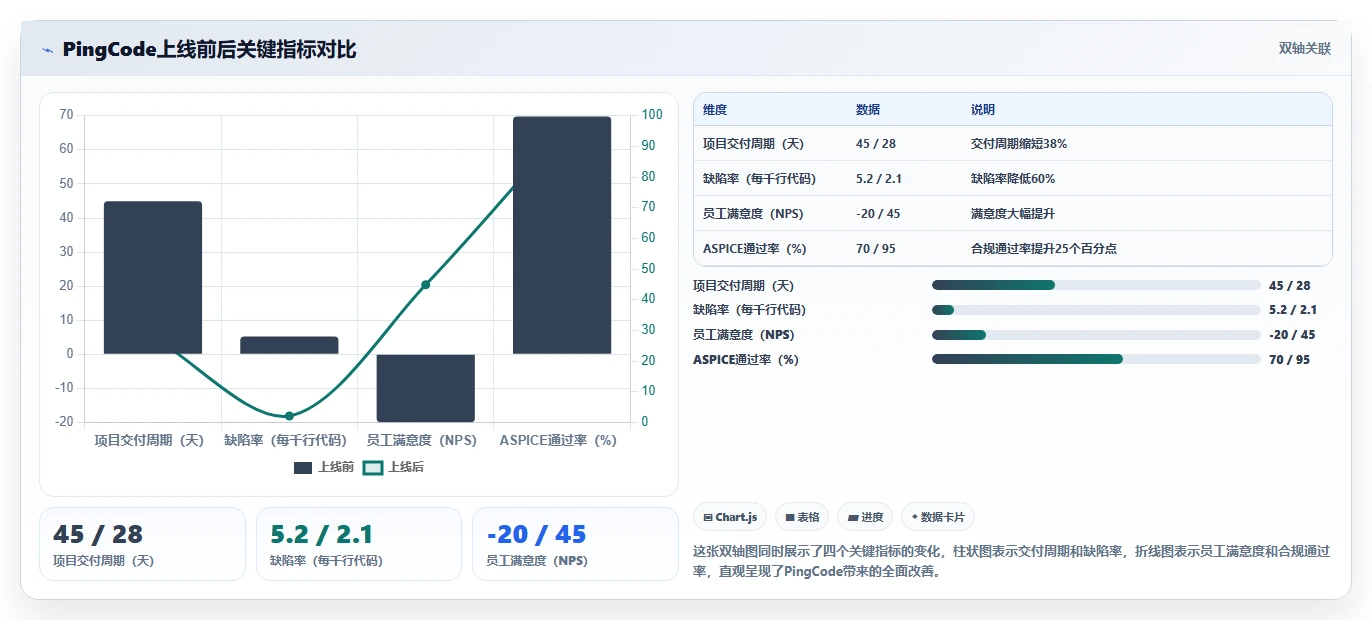
Task: Toggle the 上线前 legend item in chart
Action: [x=324, y=467]
